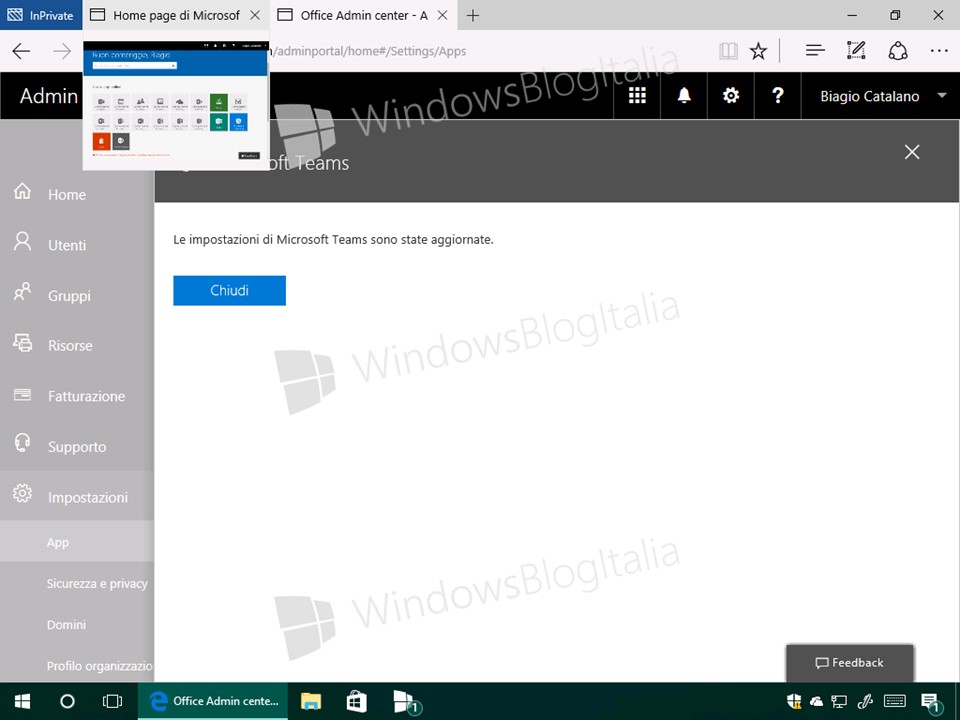Close the Microsoft Teams settings panel
960x720 pixels.
tap(912, 152)
